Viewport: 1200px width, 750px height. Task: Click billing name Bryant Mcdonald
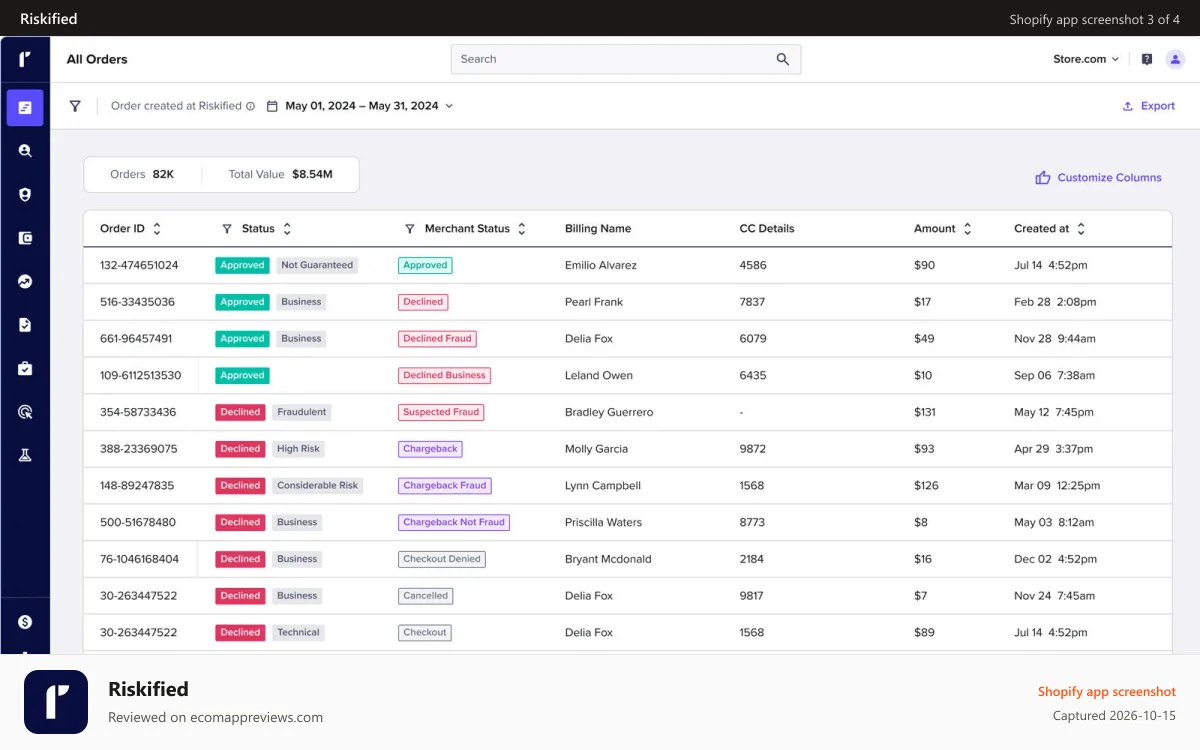coord(608,559)
